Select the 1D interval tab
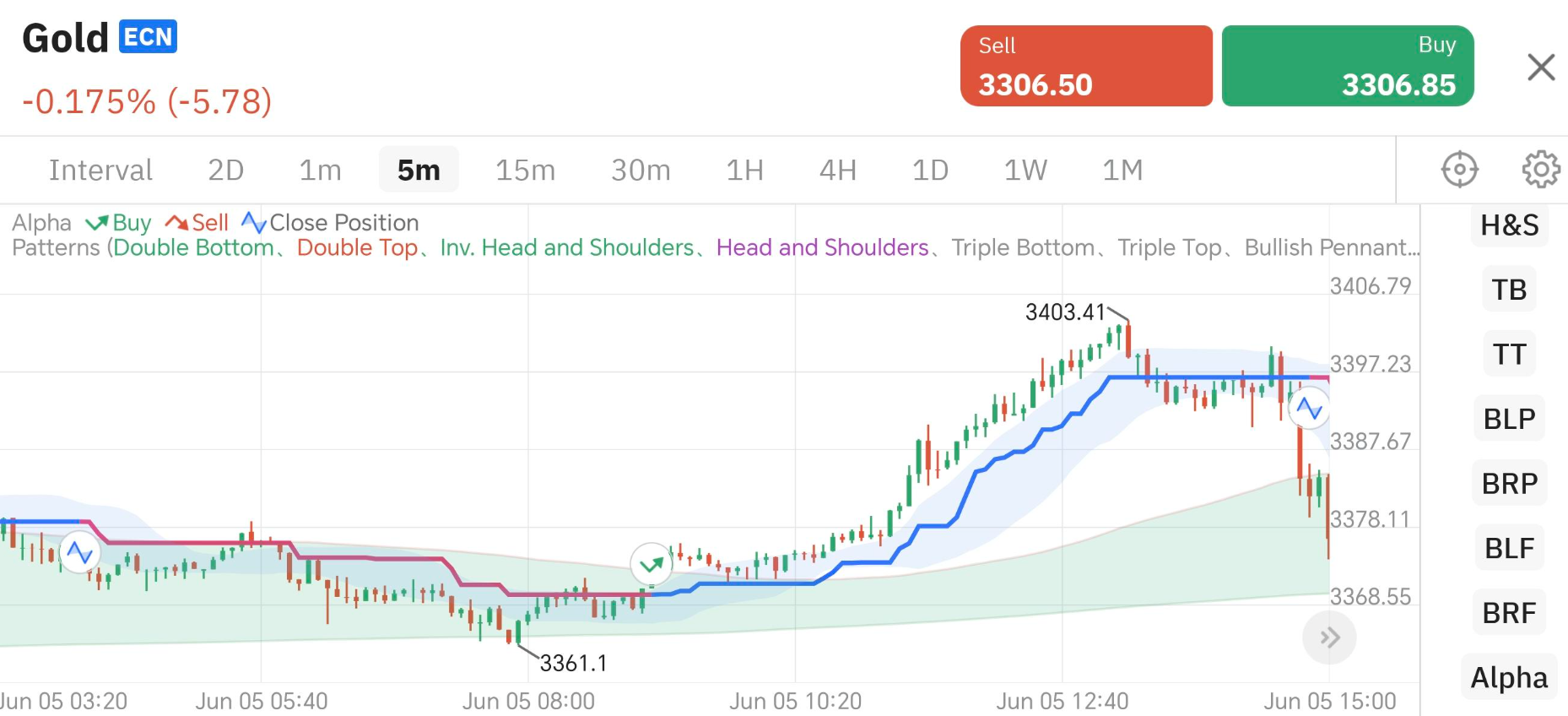Viewport: 1568px width, 716px height. [930, 171]
